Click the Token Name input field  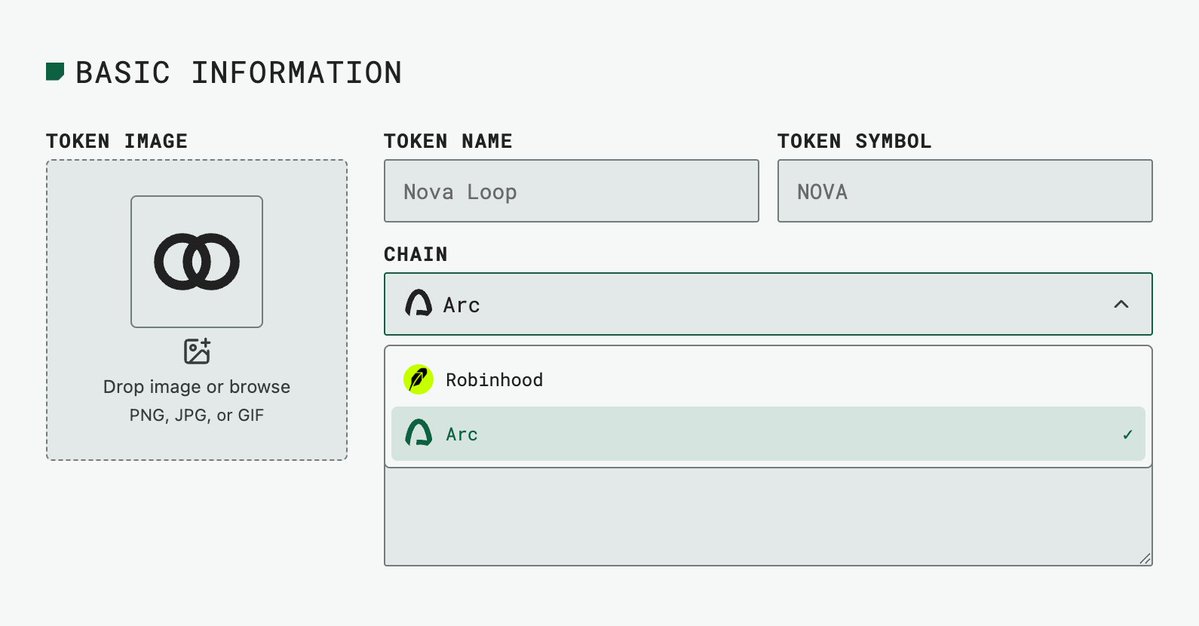[571, 191]
